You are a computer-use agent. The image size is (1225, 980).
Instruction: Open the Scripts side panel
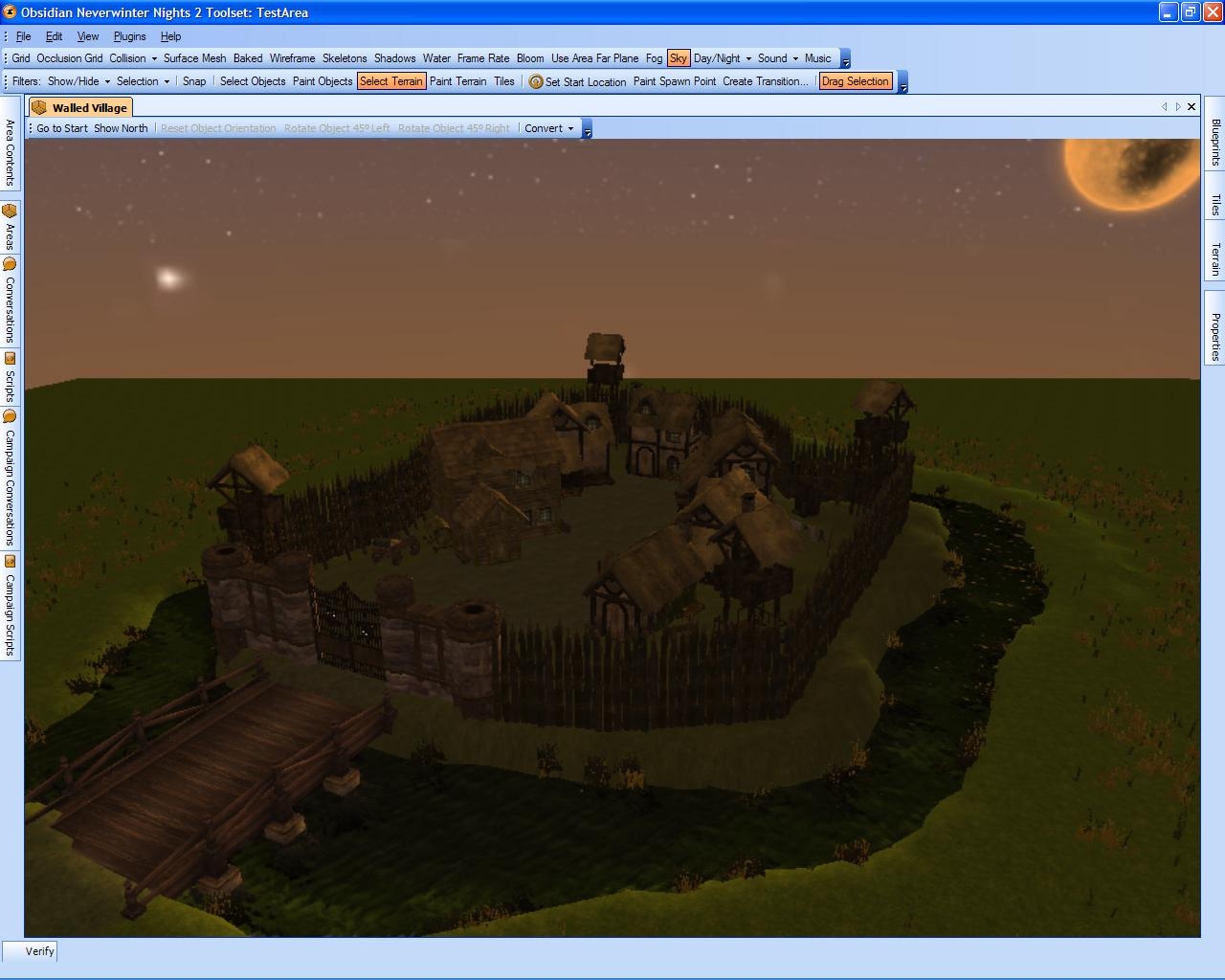pyautogui.click(x=10, y=377)
